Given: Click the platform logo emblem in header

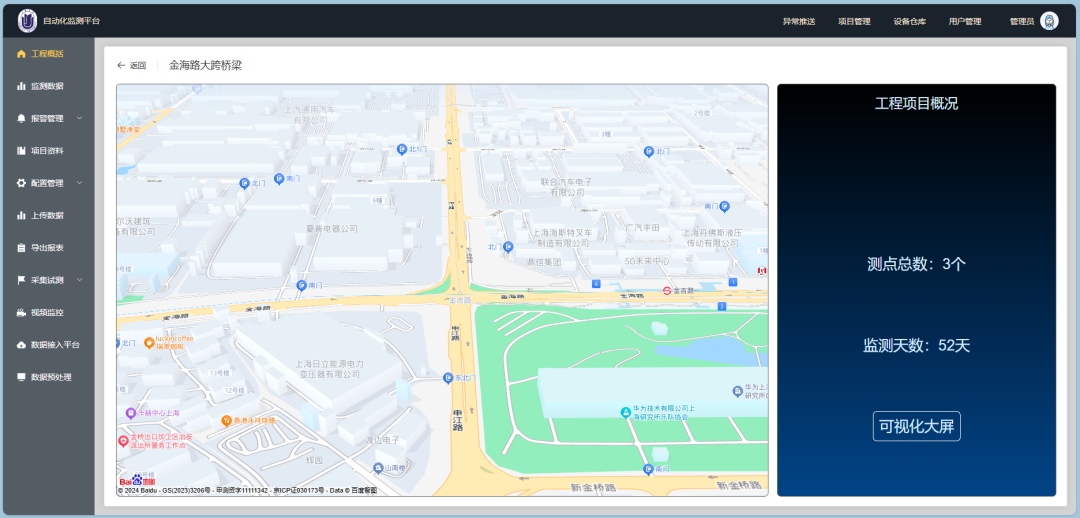Looking at the screenshot, I should (27, 21).
